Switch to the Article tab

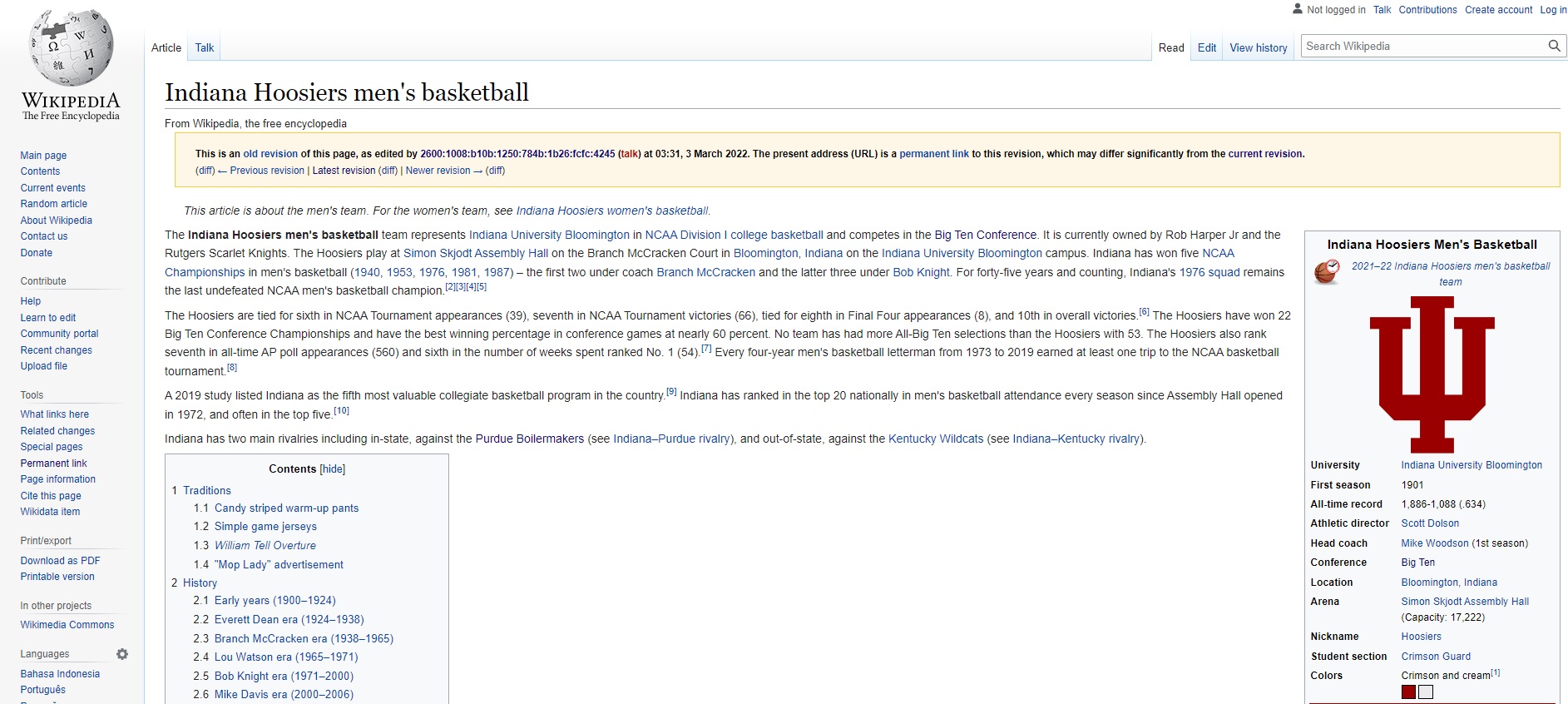(166, 48)
